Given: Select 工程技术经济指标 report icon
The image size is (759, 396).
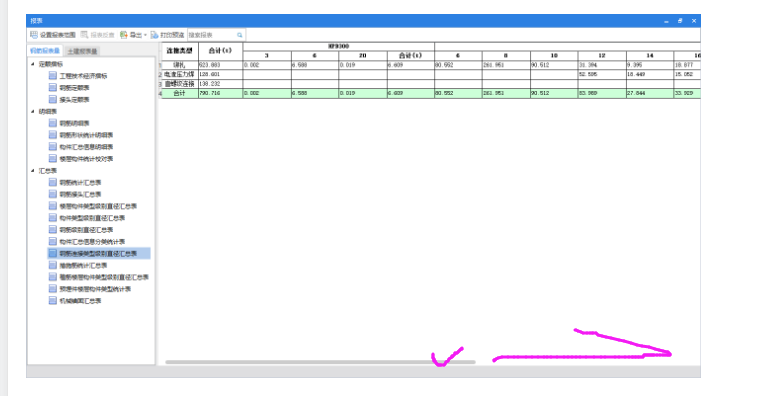Looking at the screenshot, I should coord(53,76).
